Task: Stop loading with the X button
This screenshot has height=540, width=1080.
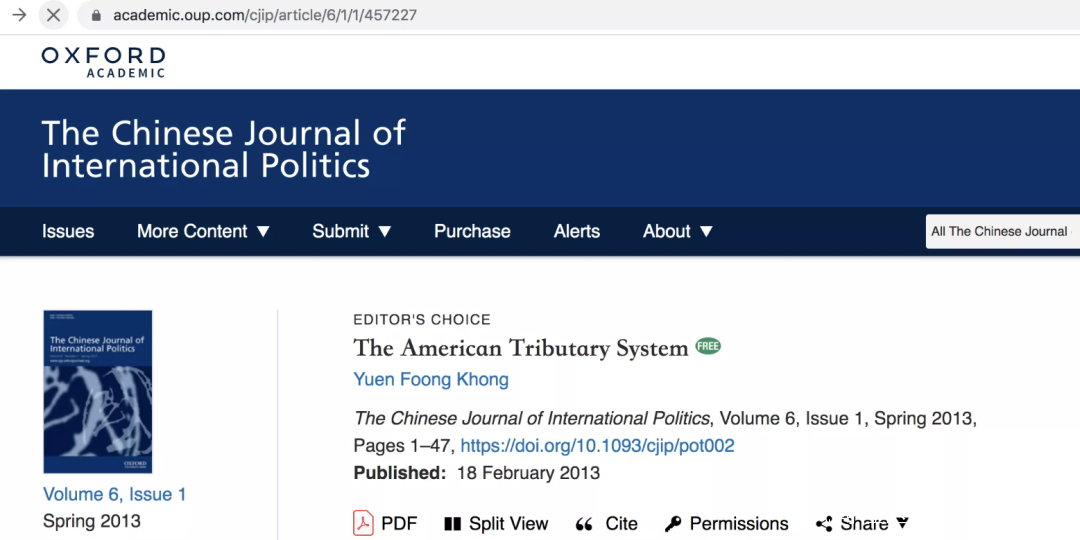Action: click(x=54, y=15)
